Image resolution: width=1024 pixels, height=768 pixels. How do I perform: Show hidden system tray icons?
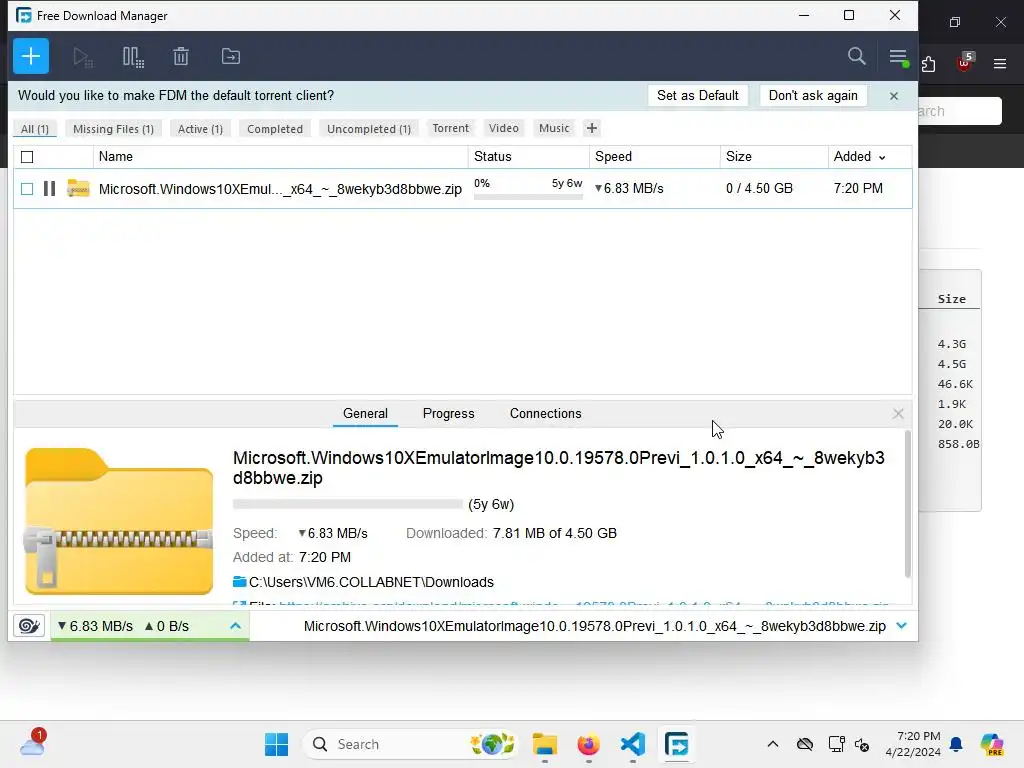[x=773, y=744]
